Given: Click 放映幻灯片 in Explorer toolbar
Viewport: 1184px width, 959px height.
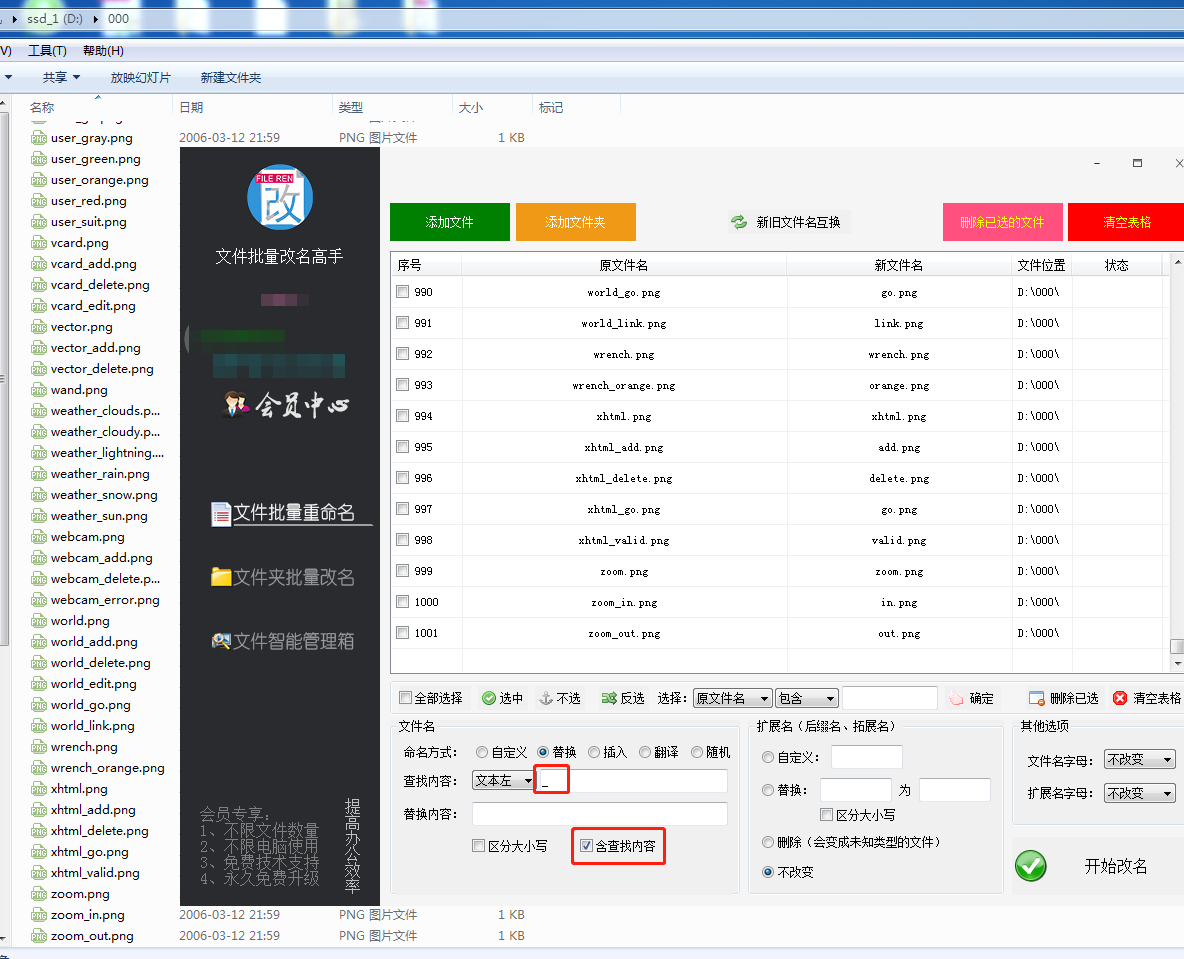Looking at the screenshot, I should click(140, 78).
